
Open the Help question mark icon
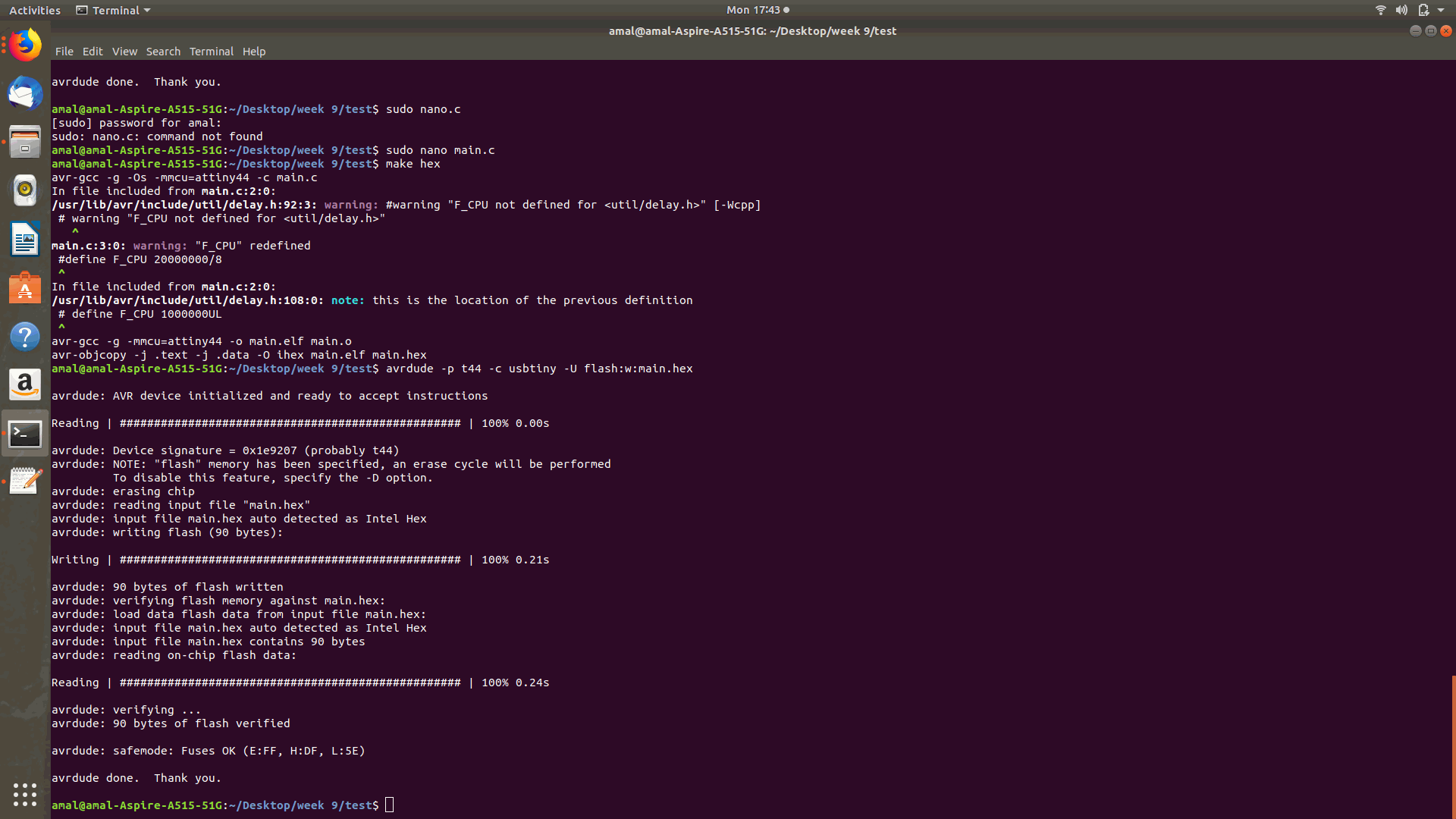pyautogui.click(x=25, y=337)
